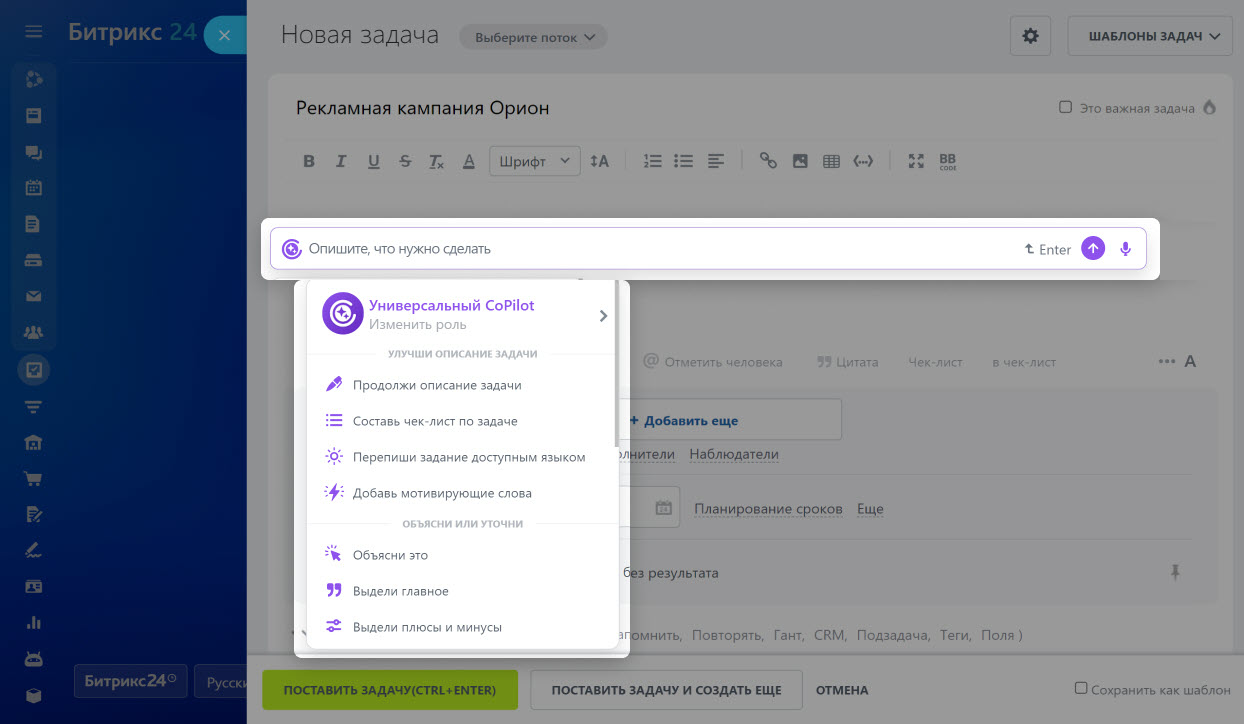Click the green 'ПОСТАВИТЬ ЗАДАЧУ' button
Image resolution: width=1244 pixels, height=724 pixels.
point(390,690)
